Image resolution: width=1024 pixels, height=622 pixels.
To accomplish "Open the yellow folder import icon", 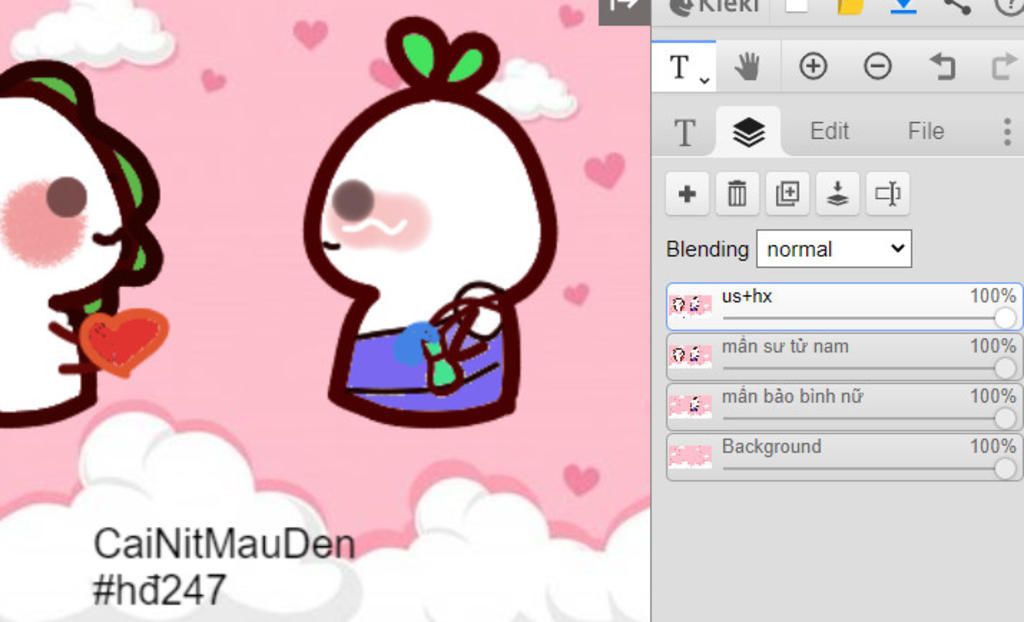I will (851, 7).
